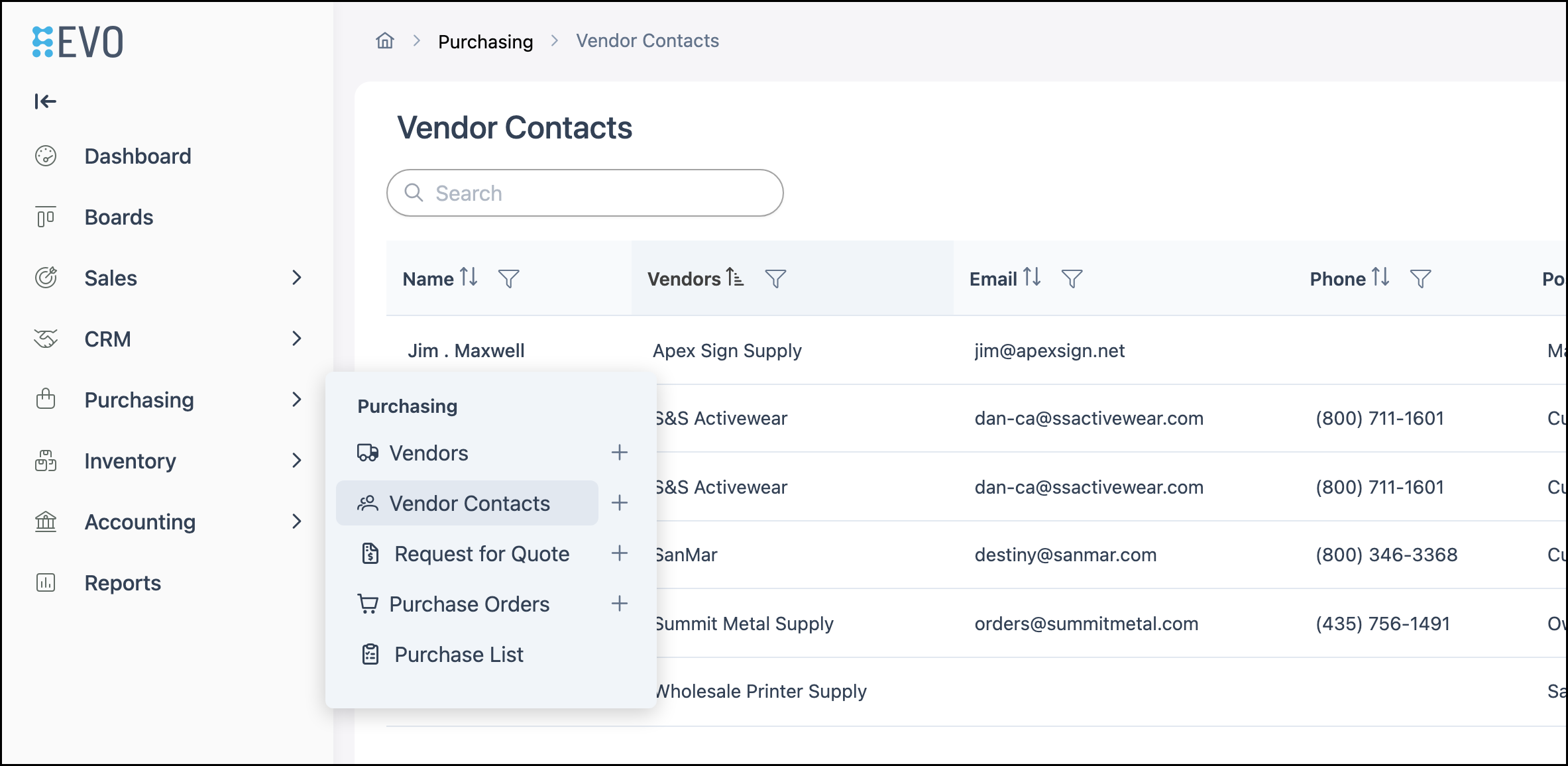This screenshot has width=1568, height=766.
Task: Collapse the sidebar with the arrow icon
Action: [x=45, y=101]
